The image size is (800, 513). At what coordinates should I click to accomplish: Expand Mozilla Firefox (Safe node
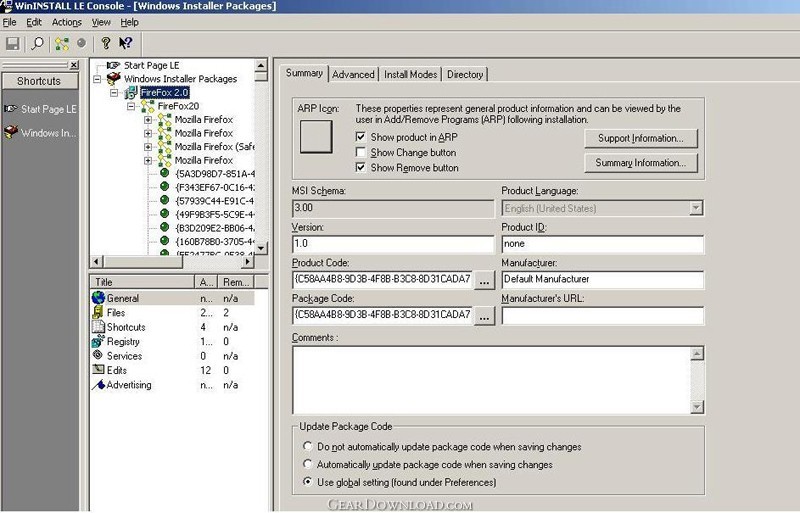(x=148, y=147)
